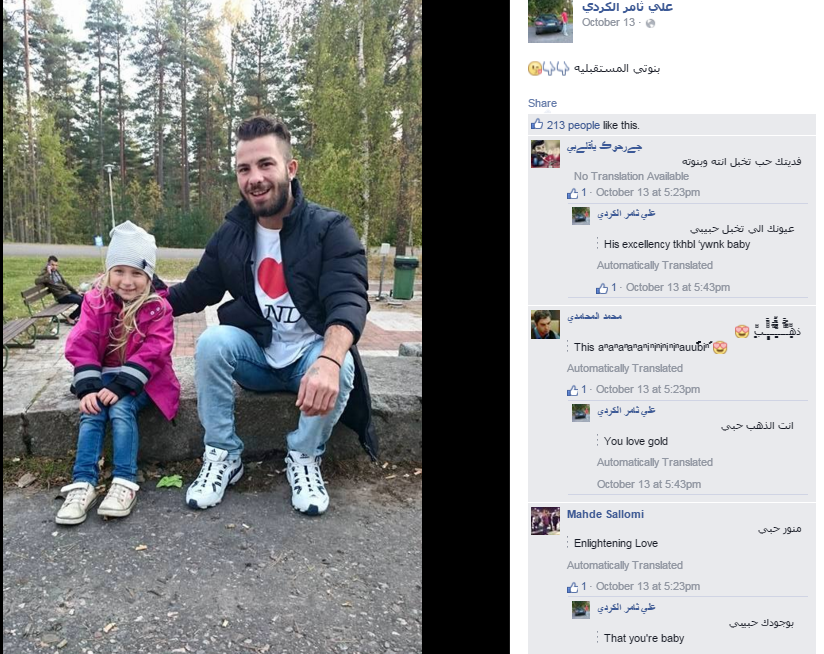Click the main photo of man and child
Image resolution: width=824 pixels, height=654 pixels.
click(212, 327)
